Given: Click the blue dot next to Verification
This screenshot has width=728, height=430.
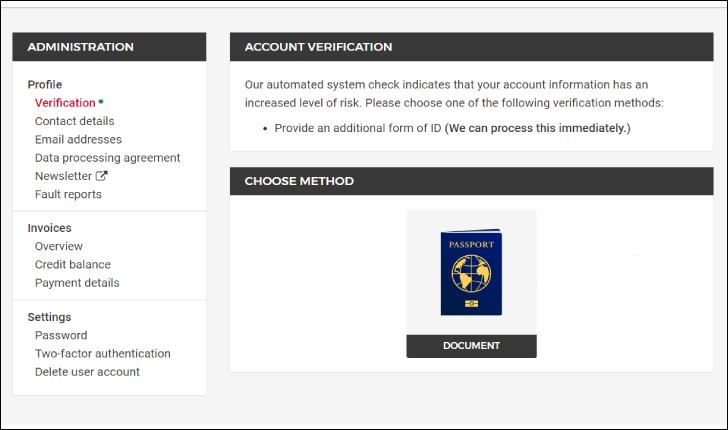Looking at the screenshot, I should click(101, 102).
